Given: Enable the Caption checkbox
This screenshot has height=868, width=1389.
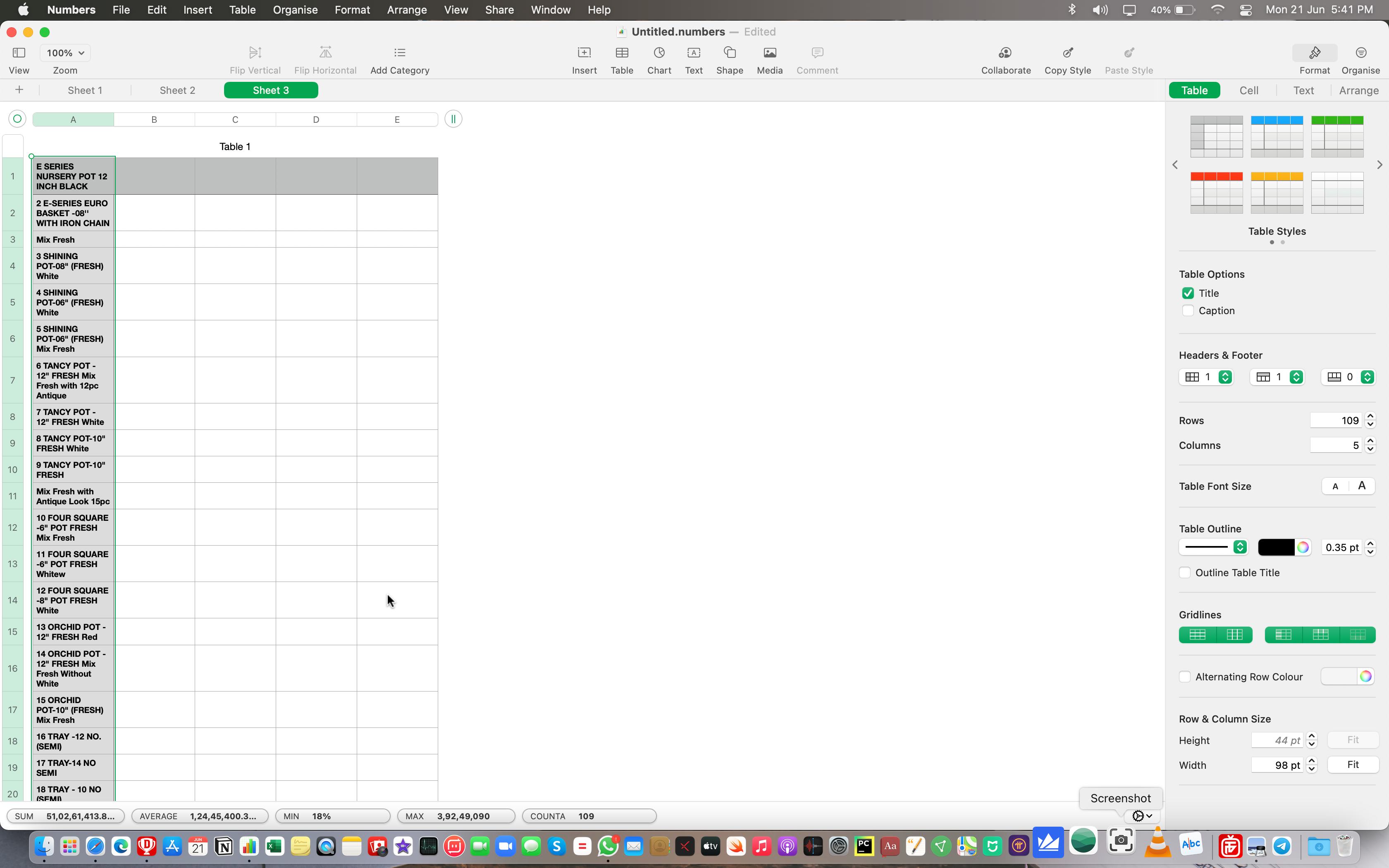Looking at the screenshot, I should tap(1188, 310).
